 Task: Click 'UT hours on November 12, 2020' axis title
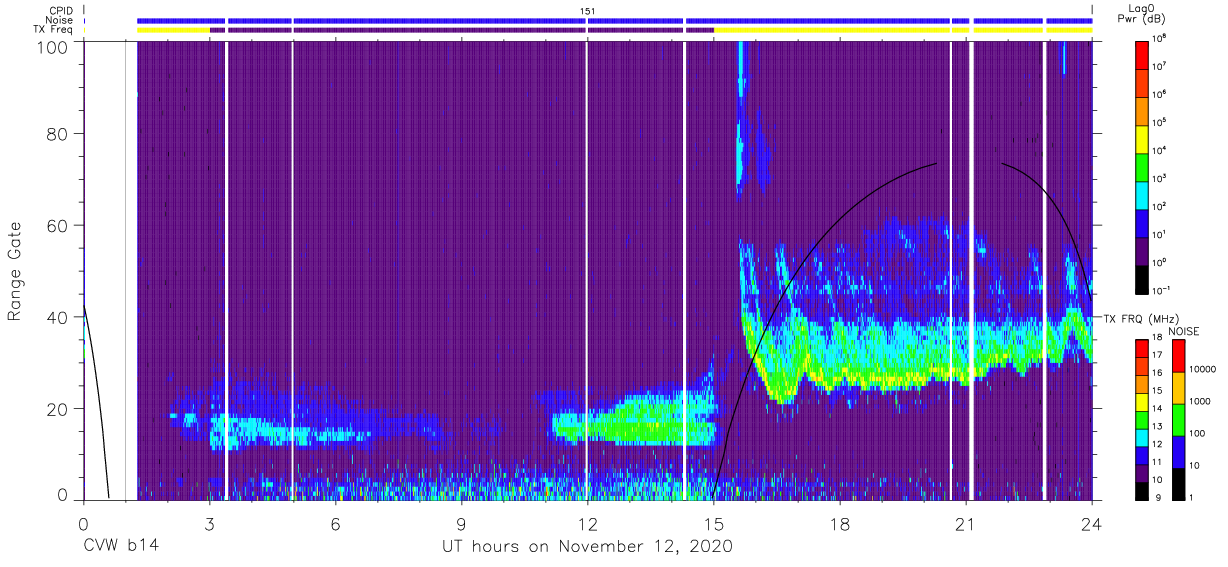[x=588, y=547]
